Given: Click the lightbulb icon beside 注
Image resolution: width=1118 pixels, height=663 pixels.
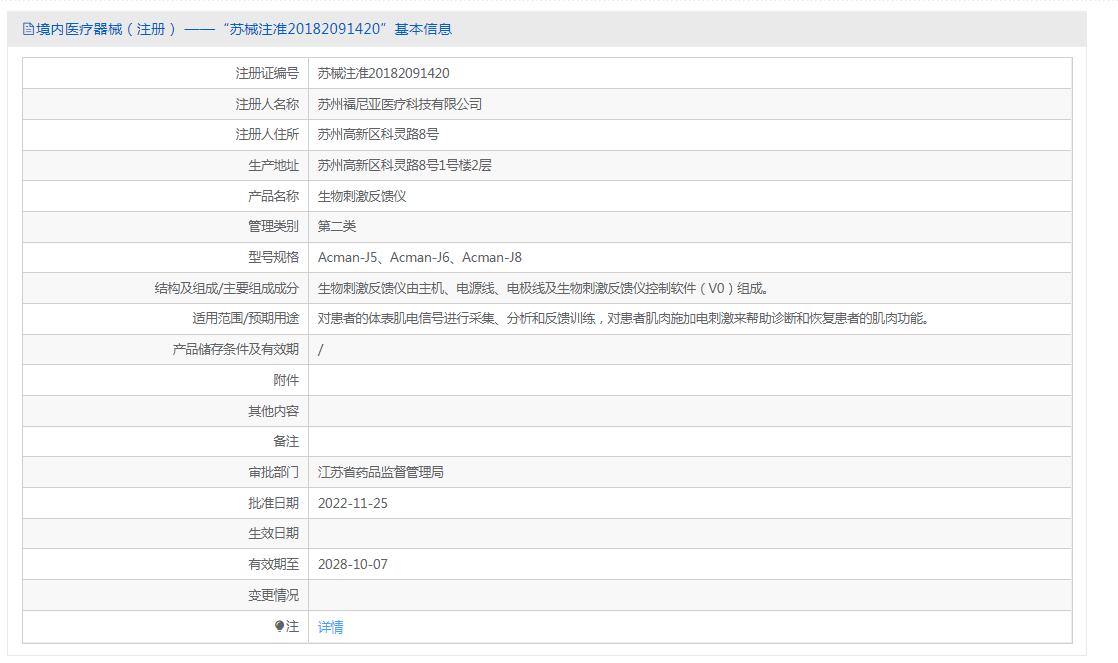Looking at the screenshot, I should pos(279,626).
